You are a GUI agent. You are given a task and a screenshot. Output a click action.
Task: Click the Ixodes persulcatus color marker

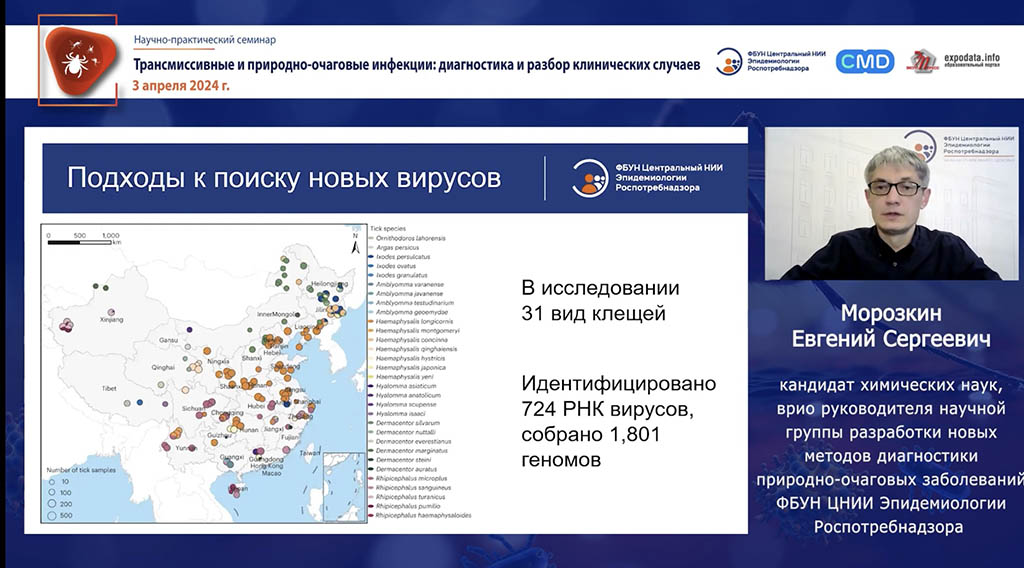click(x=372, y=257)
